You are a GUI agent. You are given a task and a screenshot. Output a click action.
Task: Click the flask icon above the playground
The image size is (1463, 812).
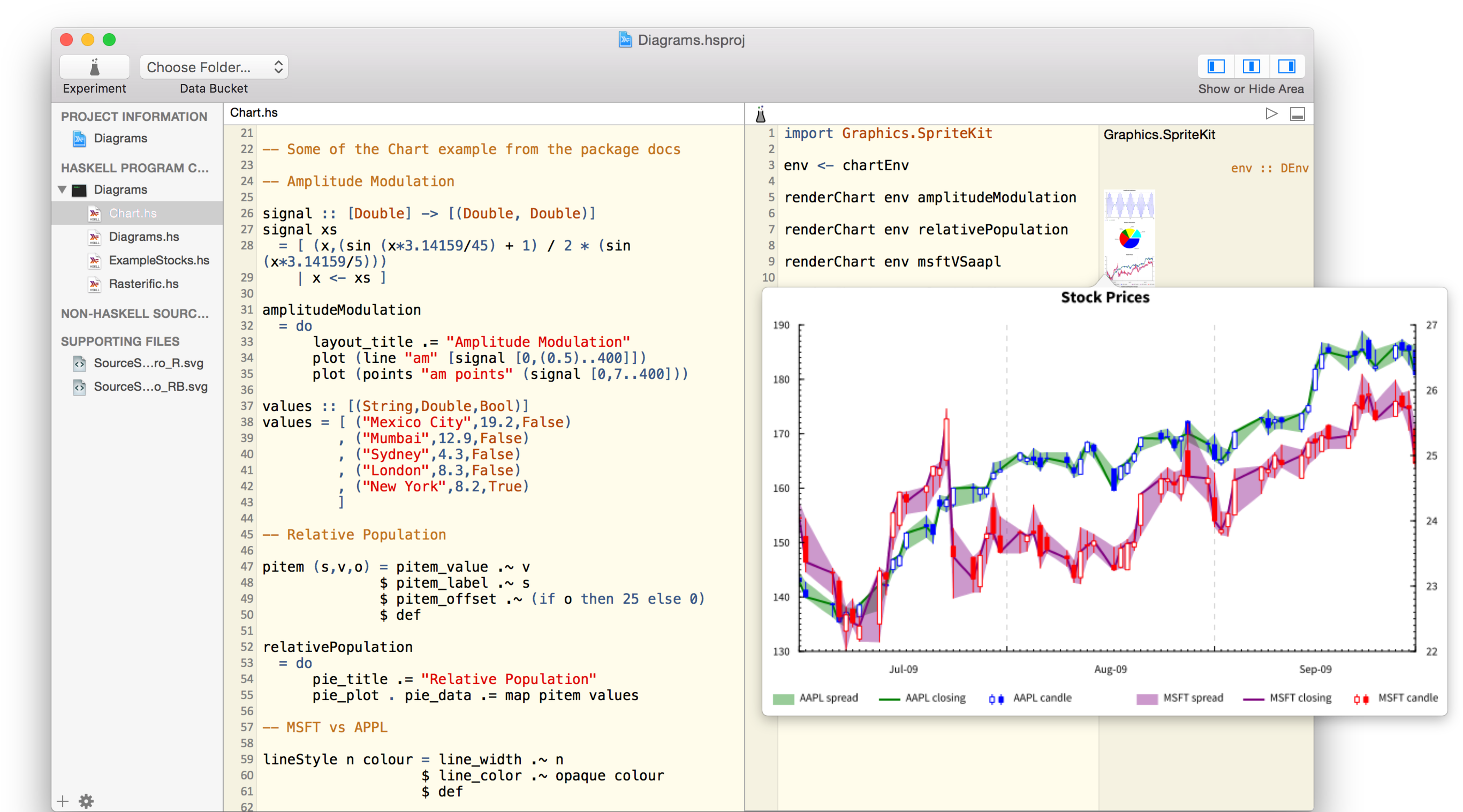pos(761,114)
